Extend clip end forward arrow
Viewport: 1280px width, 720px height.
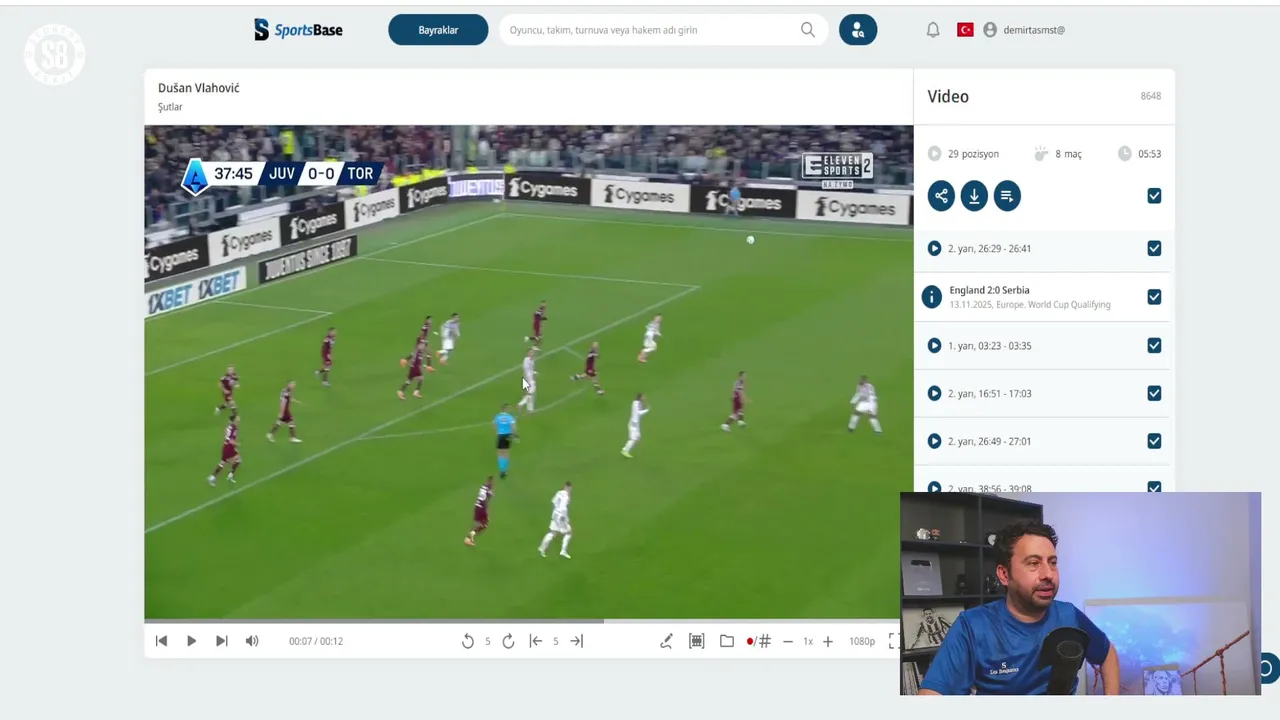576,641
